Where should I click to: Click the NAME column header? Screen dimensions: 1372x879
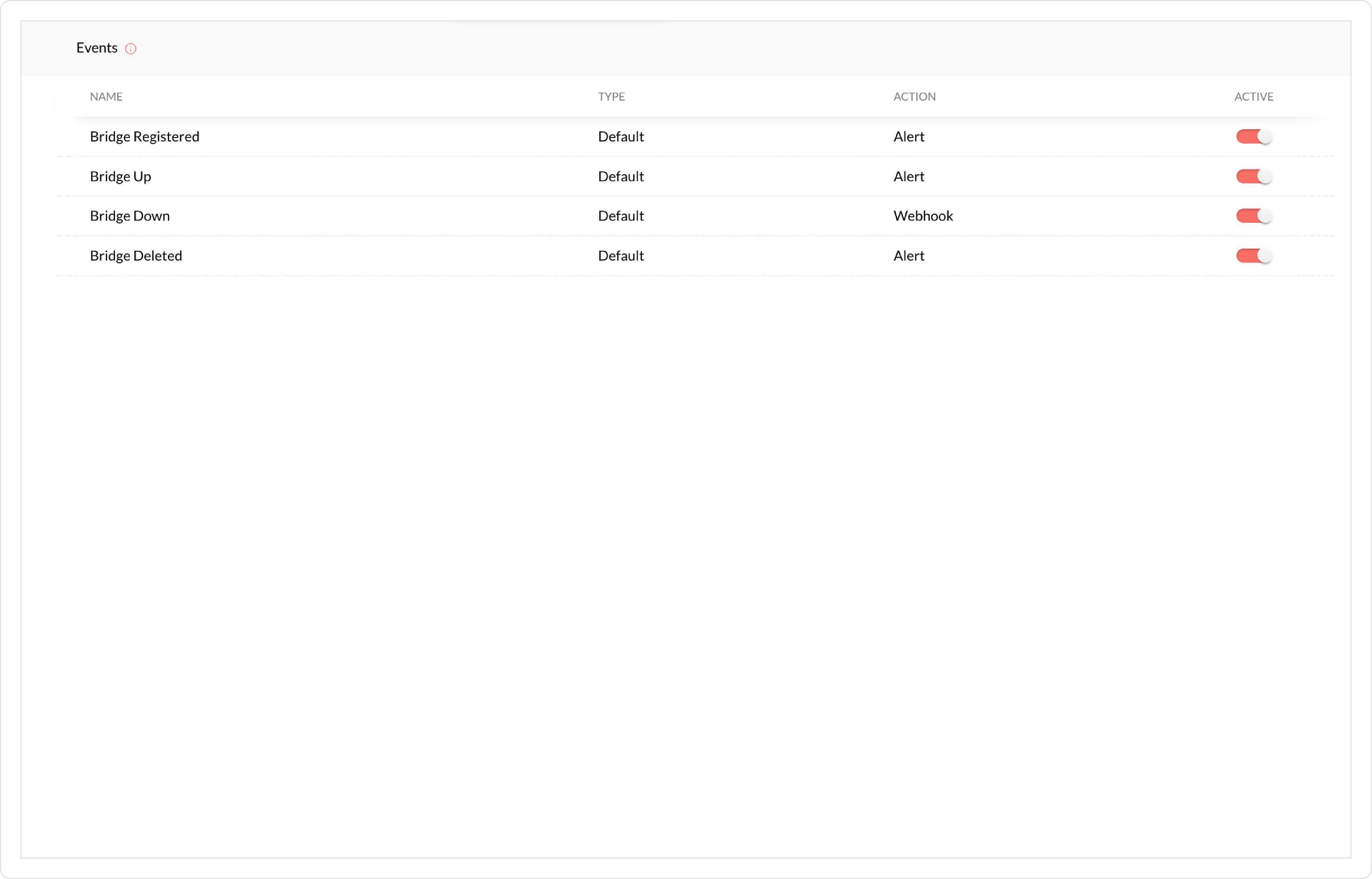coord(106,96)
